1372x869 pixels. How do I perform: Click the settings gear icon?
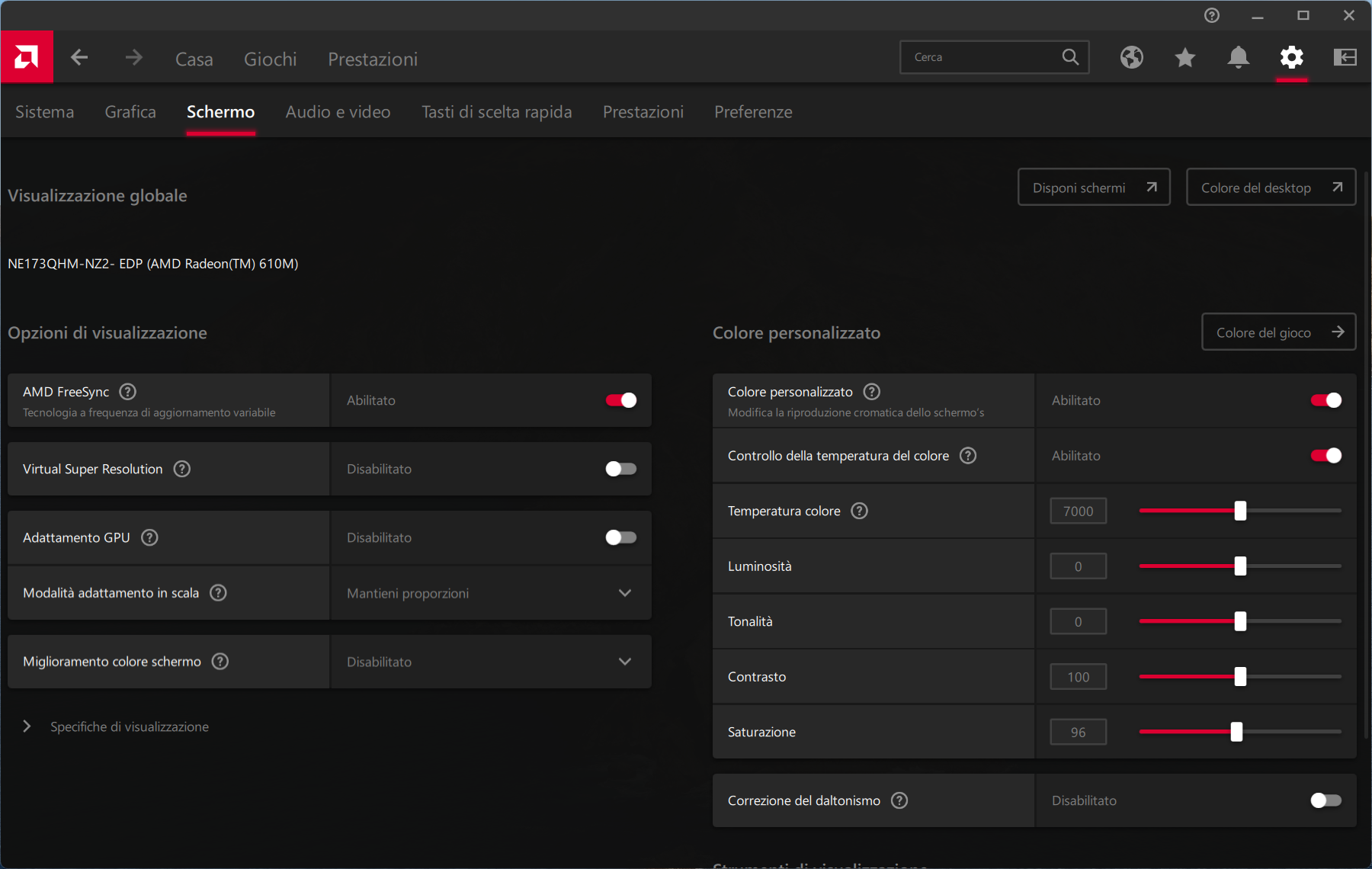(x=1291, y=57)
